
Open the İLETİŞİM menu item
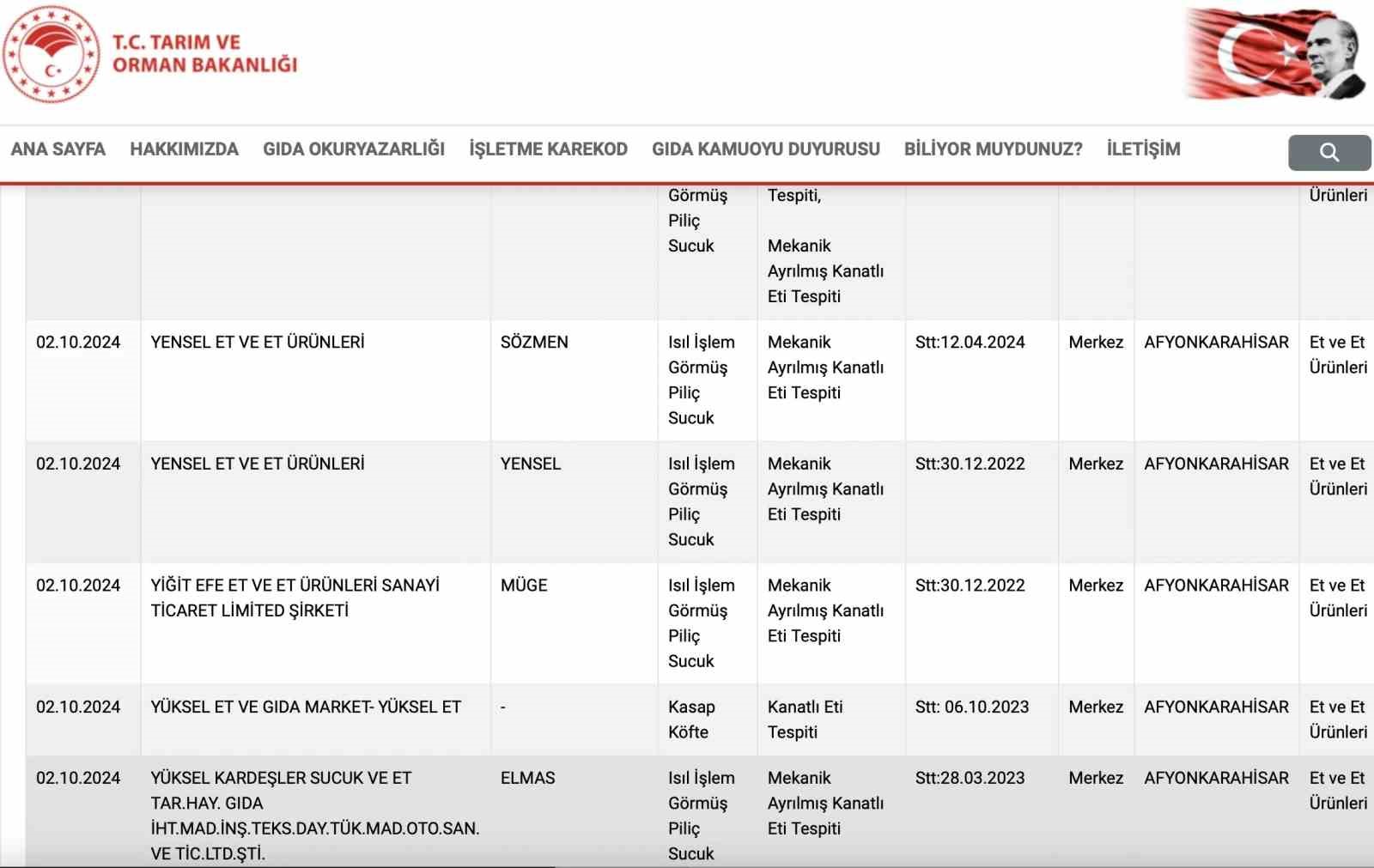click(1143, 149)
